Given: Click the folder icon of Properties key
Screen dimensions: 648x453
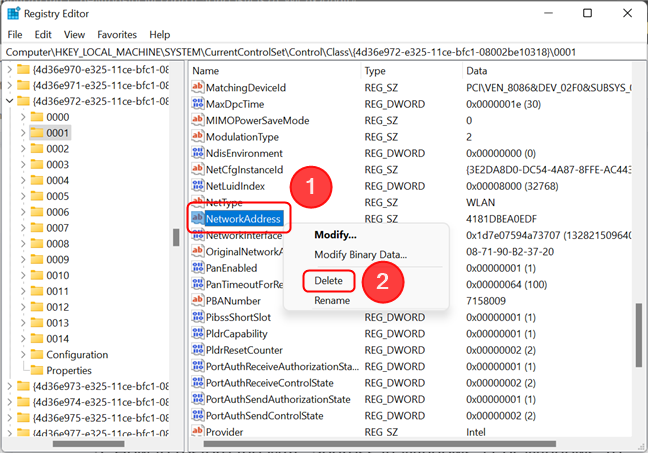Looking at the screenshot, I should [37, 370].
